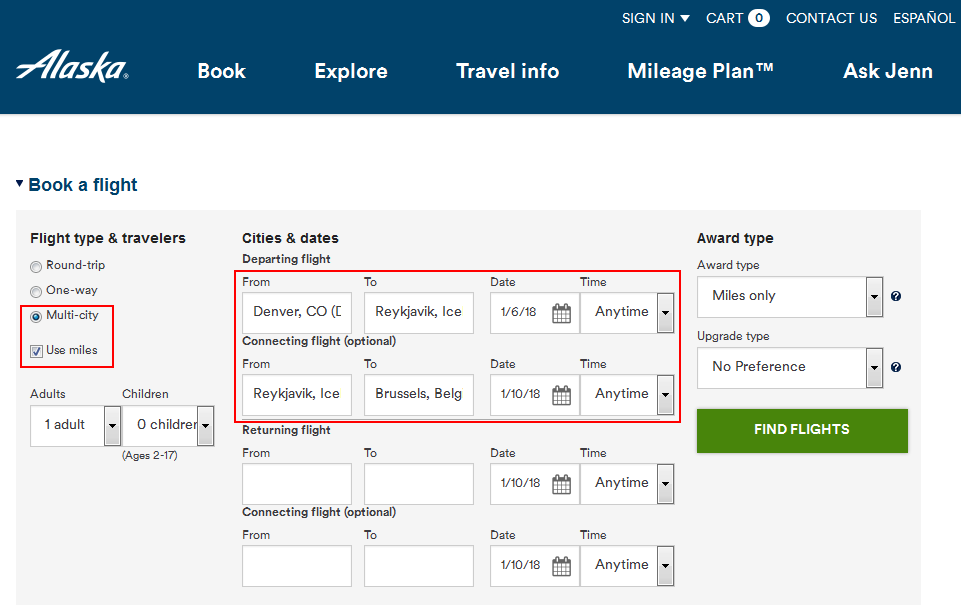The width and height of the screenshot is (961, 616).
Task: Click the "Returning flight" label
Action: [x=286, y=430]
